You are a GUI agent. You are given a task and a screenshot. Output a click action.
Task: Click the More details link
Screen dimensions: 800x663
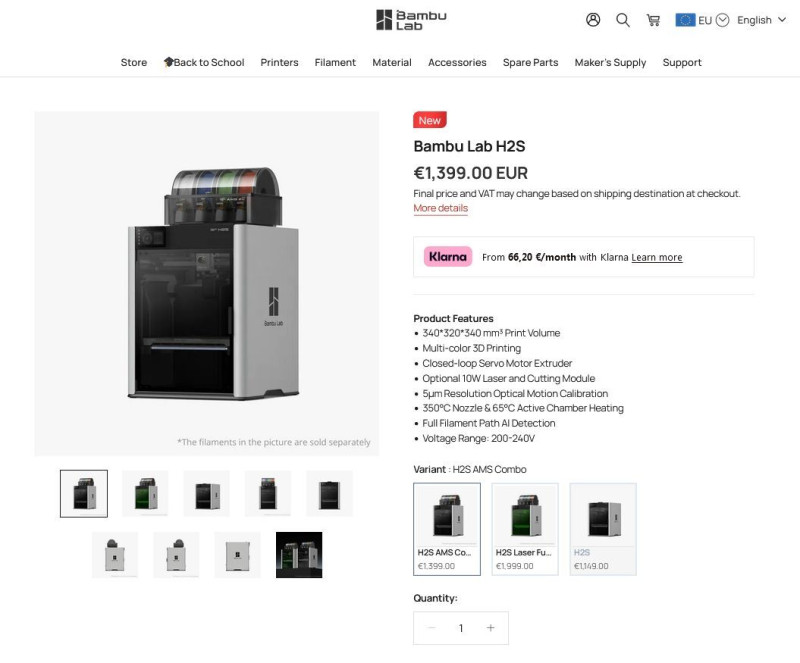click(441, 208)
